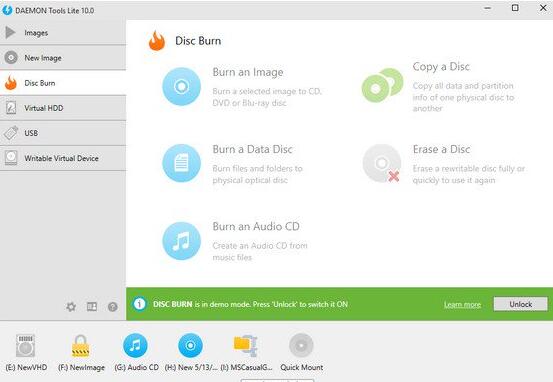Click the DAEMON Tools Lite 10.0 title text
Viewport: 553px width, 382px height.
tap(55, 11)
